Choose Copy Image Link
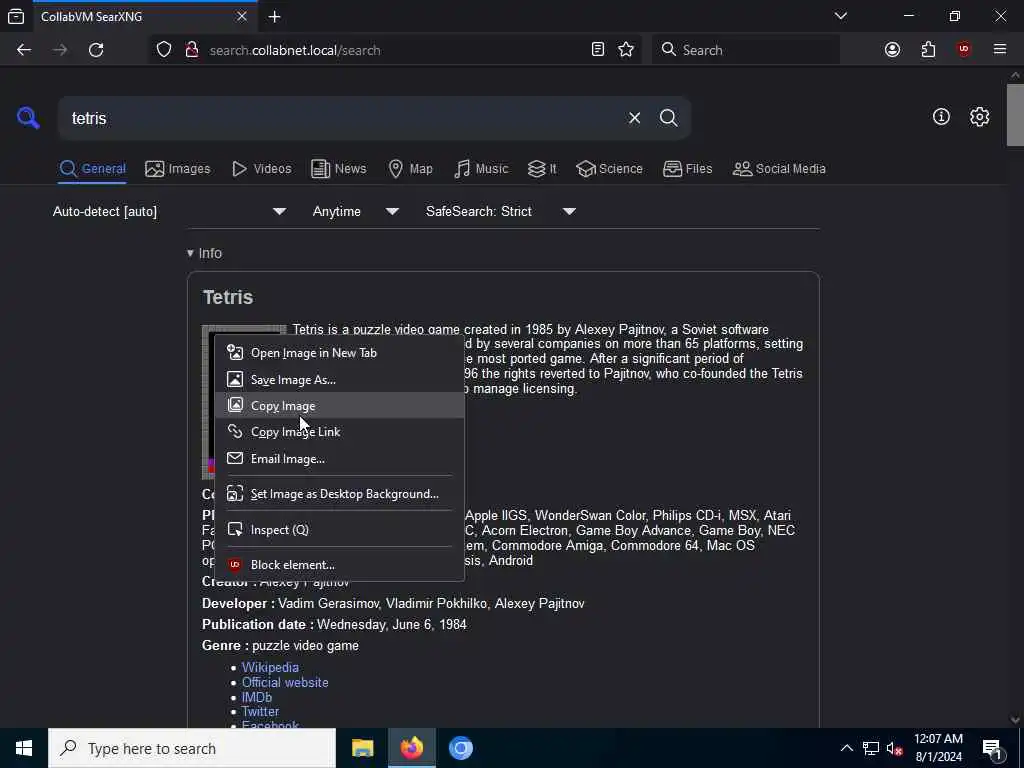The width and height of the screenshot is (1024, 768). coord(339,432)
